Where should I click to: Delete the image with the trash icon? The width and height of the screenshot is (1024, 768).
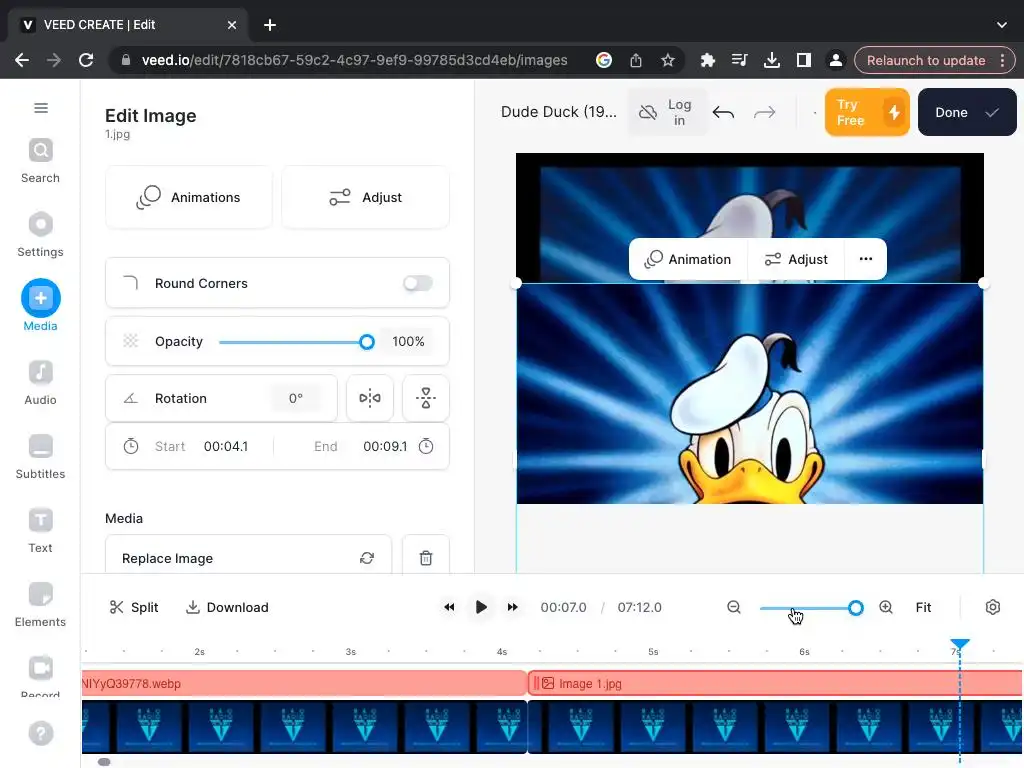[426, 558]
